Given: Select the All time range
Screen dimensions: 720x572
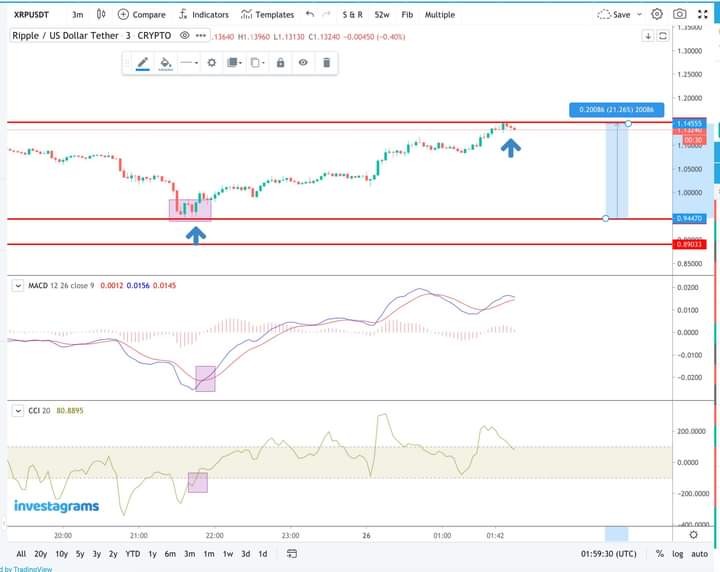Looking at the screenshot, I should [21, 554].
